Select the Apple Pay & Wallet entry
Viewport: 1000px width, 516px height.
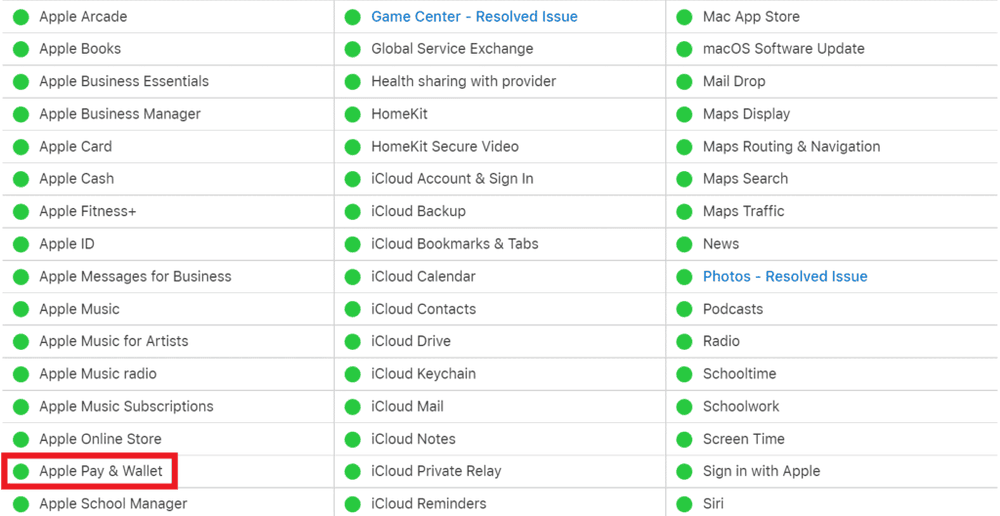click(x=101, y=471)
